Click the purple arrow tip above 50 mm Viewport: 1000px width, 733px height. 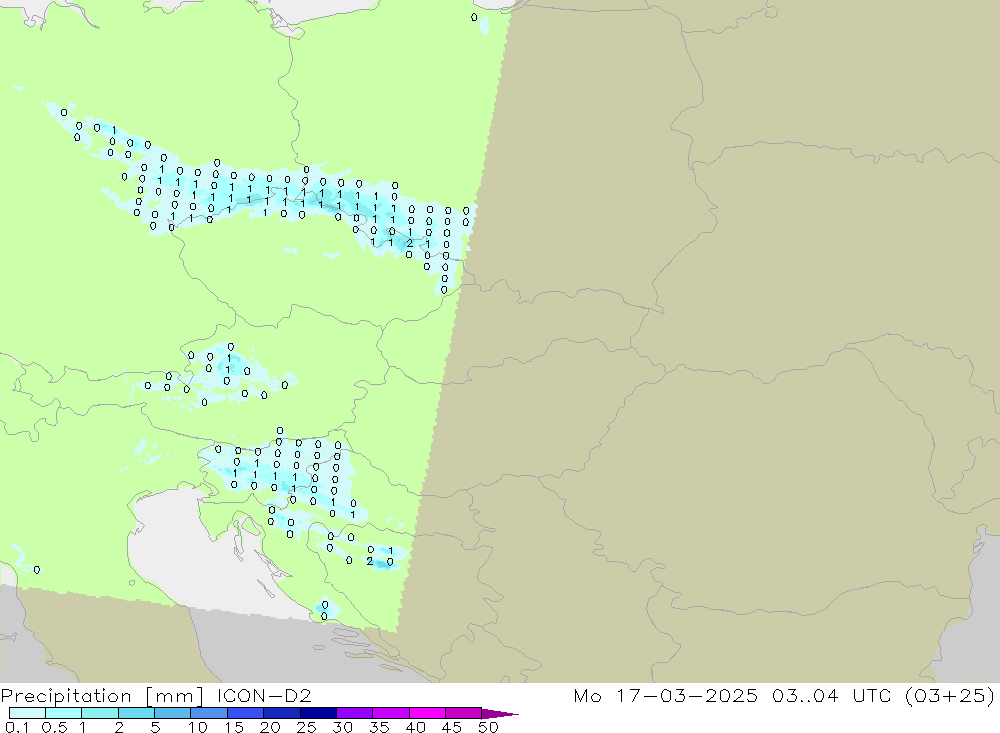pos(500,713)
